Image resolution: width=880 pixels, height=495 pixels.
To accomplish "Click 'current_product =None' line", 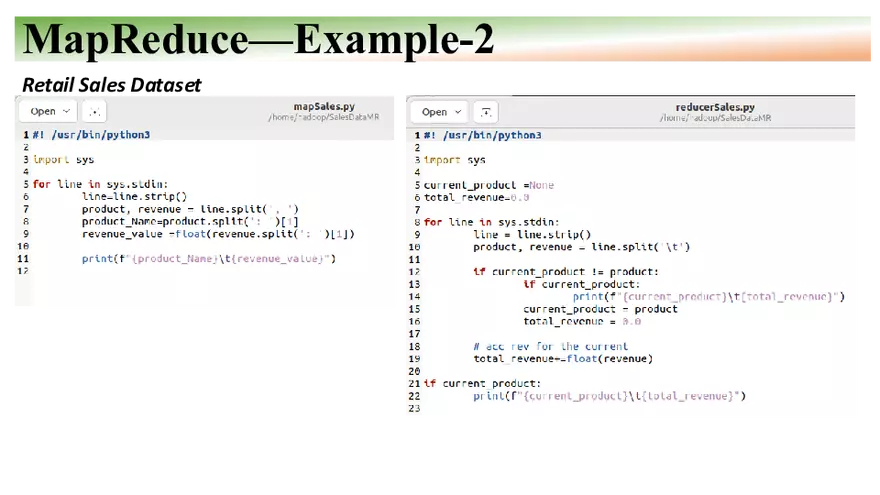I will tap(489, 185).
